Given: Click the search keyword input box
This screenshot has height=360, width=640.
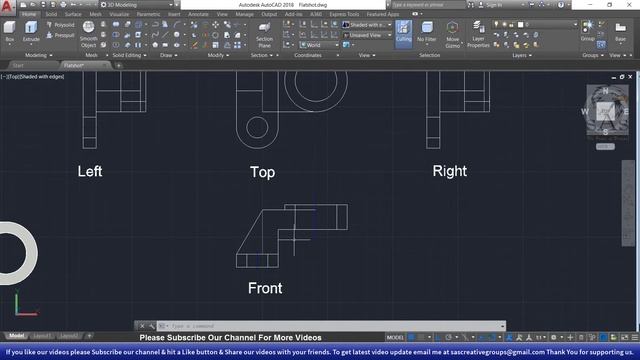Looking at the screenshot, I should coord(428,5).
